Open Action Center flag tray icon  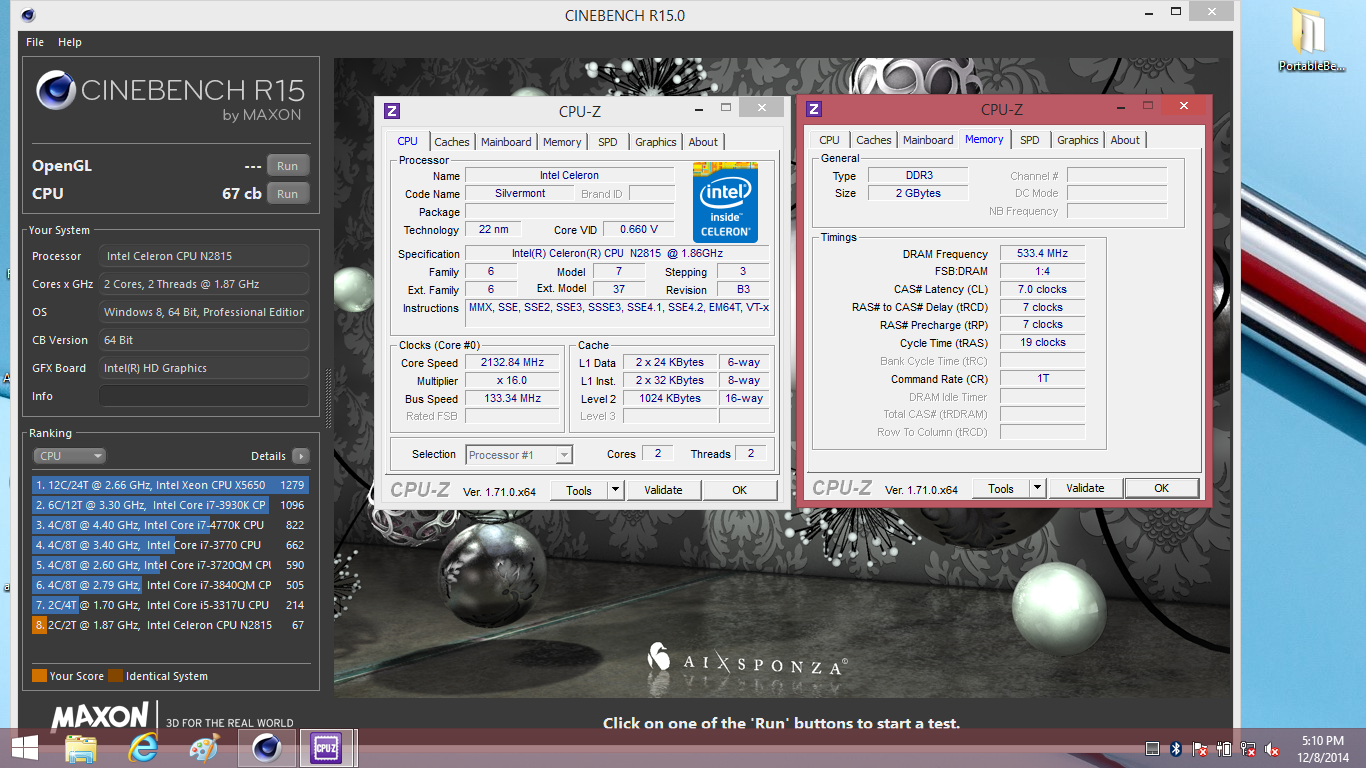pos(1200,749)
